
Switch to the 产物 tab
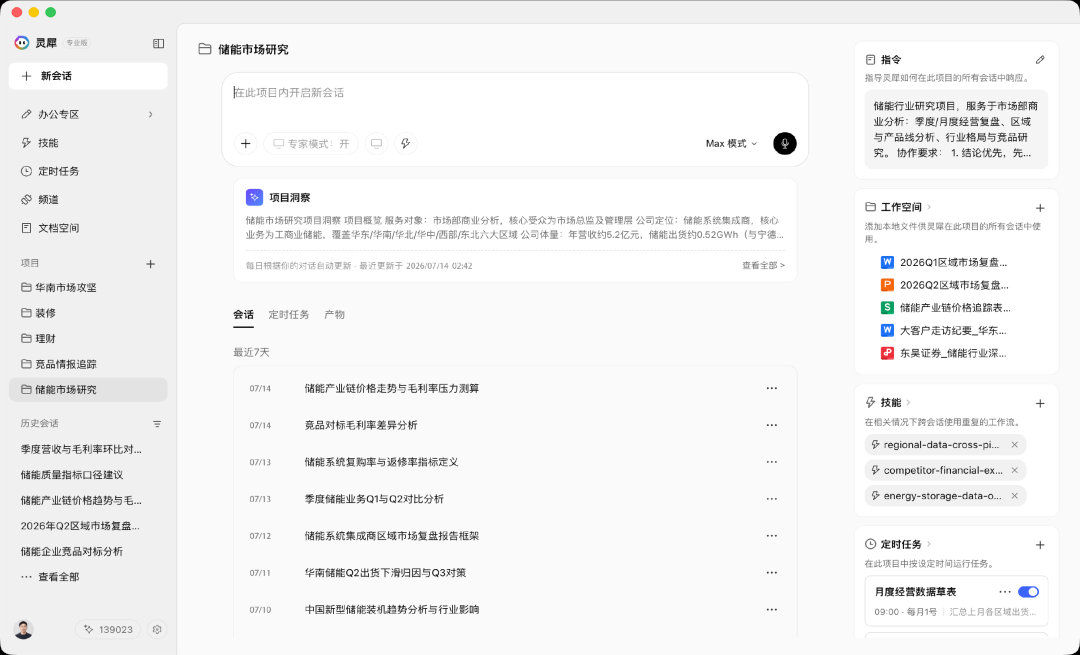(x=334, y=314)
